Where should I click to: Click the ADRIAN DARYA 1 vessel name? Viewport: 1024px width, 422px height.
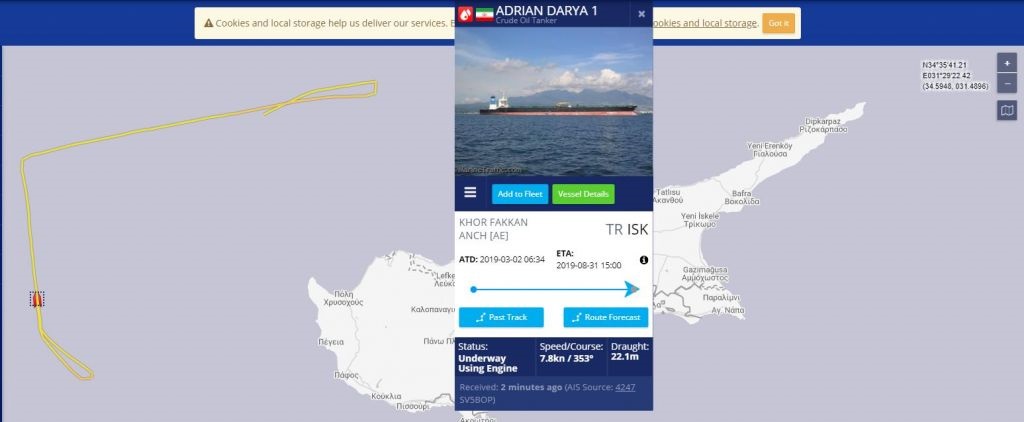click(x=546, y=10)
